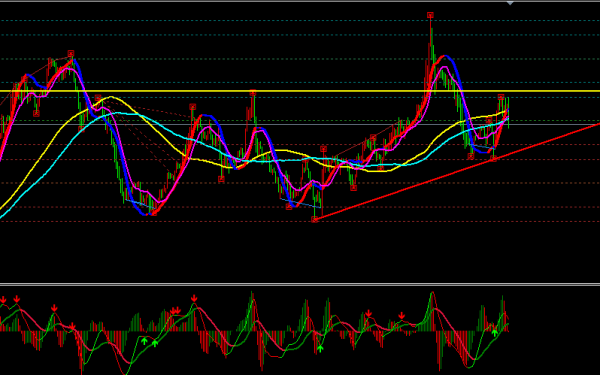Click the chart shift triangle on the top edge
The width and height of the screenshot is (600, 375).
click(510, 3)
